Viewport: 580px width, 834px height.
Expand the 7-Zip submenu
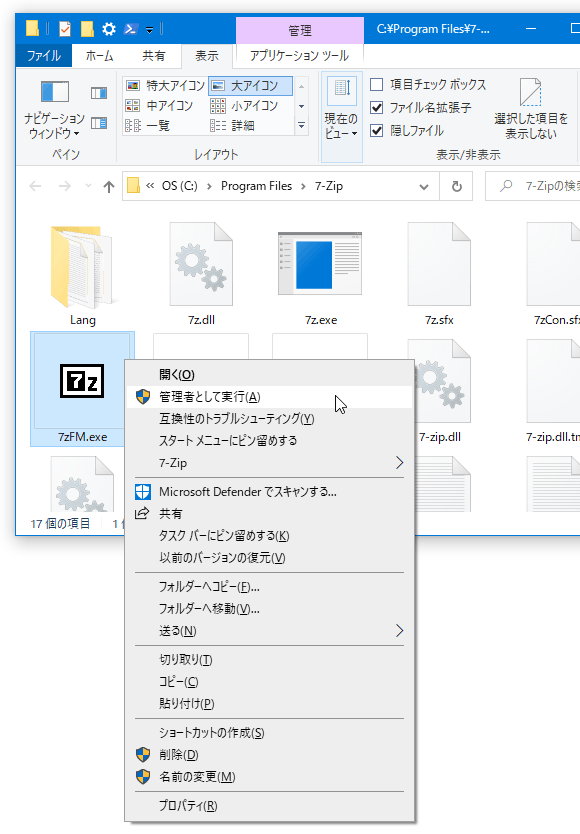point(270,463)
